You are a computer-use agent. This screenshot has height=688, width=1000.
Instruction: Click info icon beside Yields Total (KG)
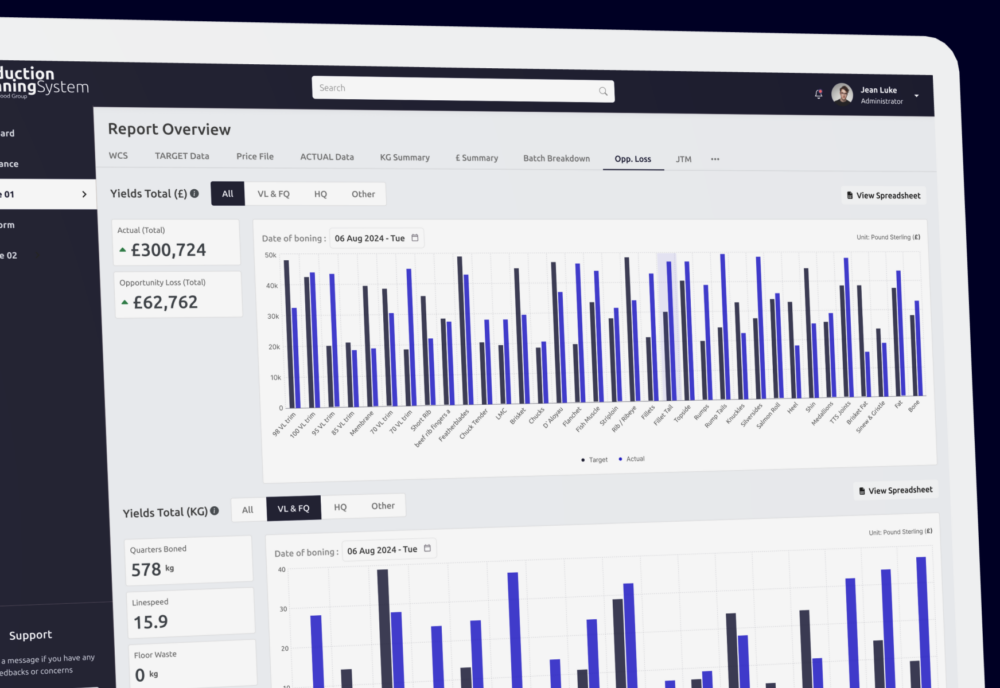coord(214,511)
